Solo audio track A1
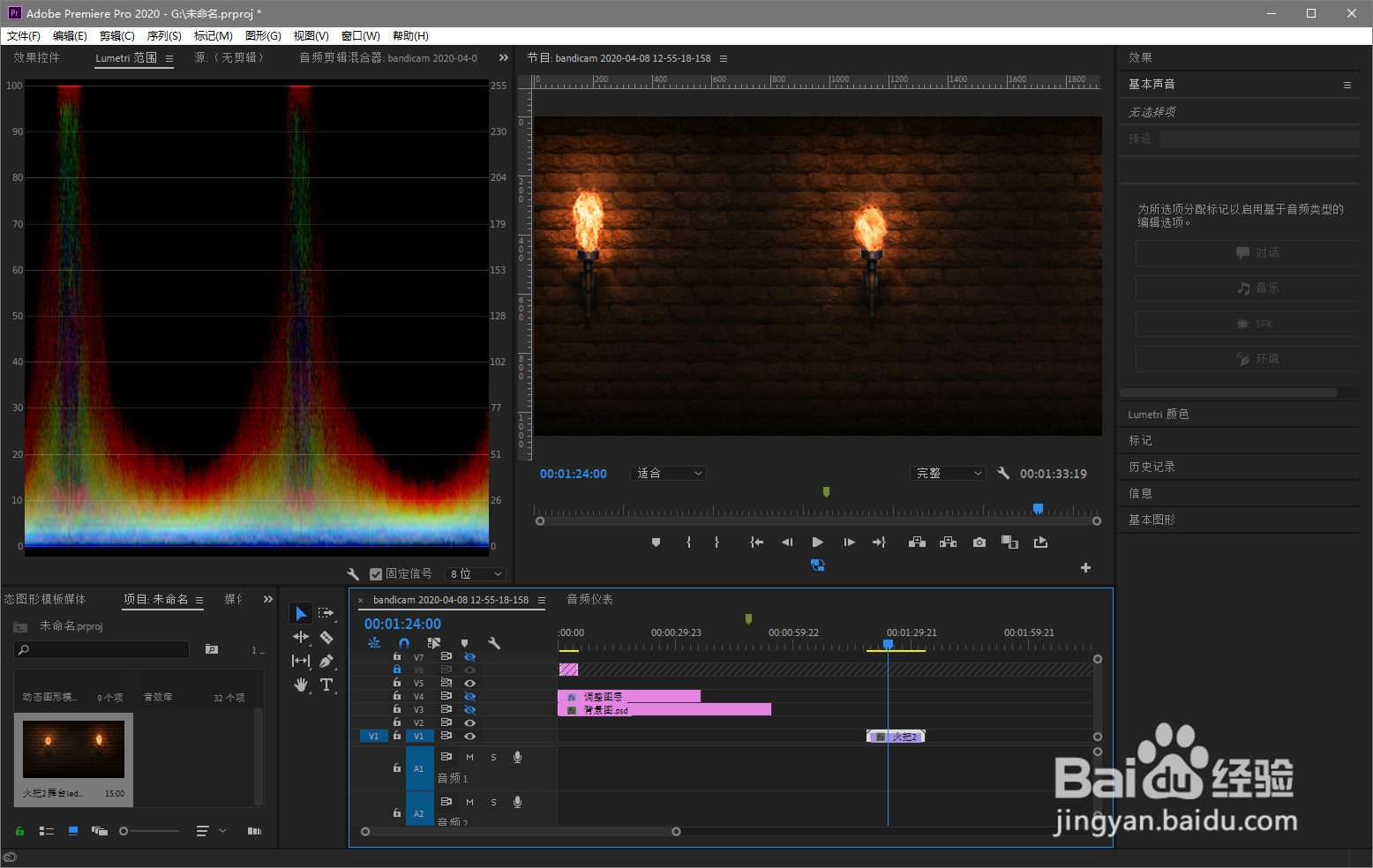The image size is (1373, 868). coord(493,757)
